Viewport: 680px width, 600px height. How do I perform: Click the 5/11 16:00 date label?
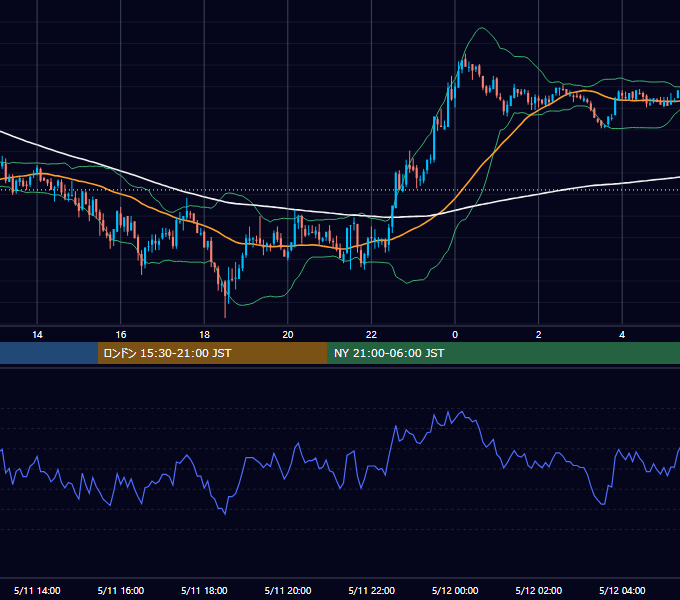coord(121,590)
